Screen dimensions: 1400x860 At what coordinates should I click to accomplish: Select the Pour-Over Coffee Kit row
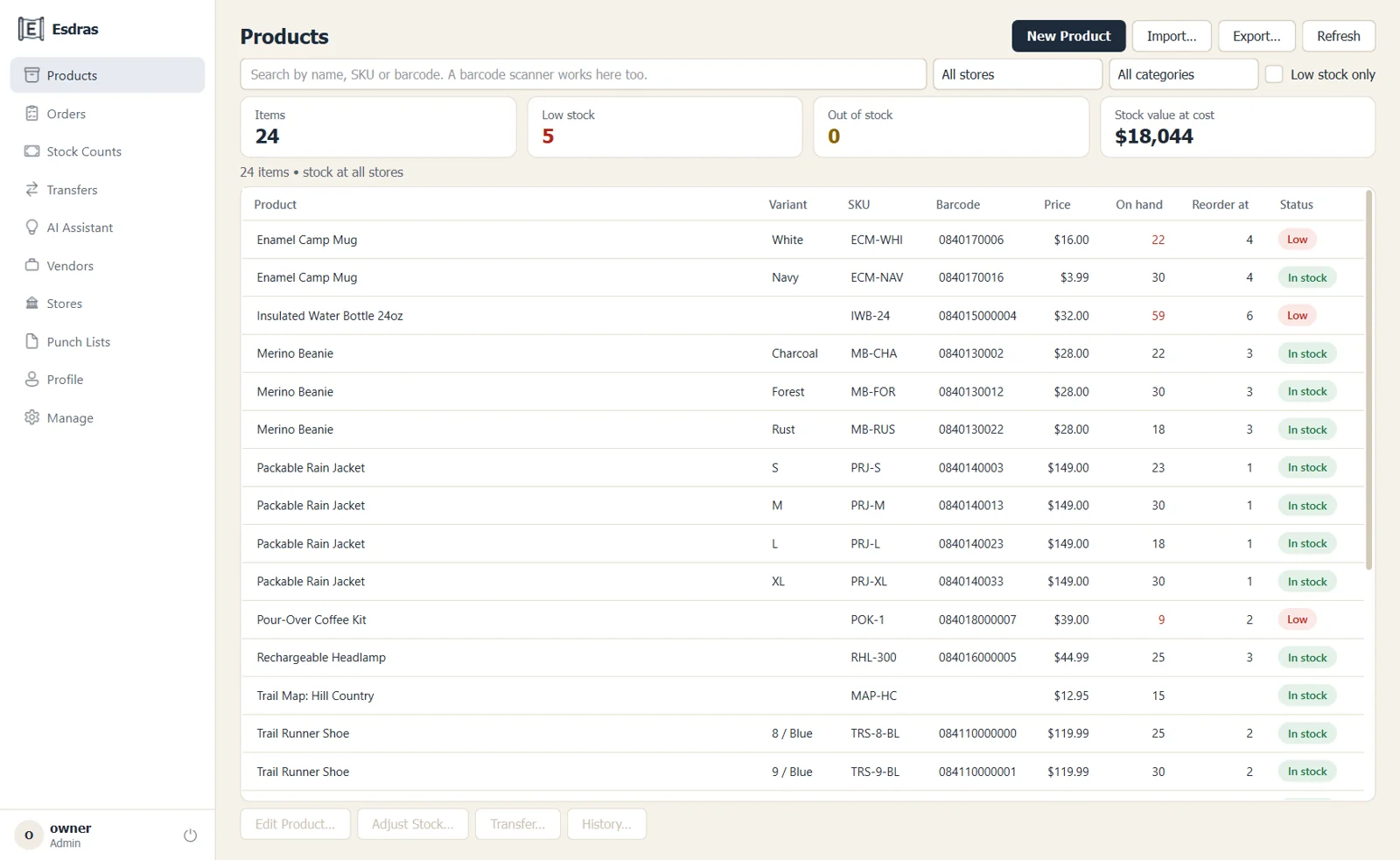tap(802, 619)
